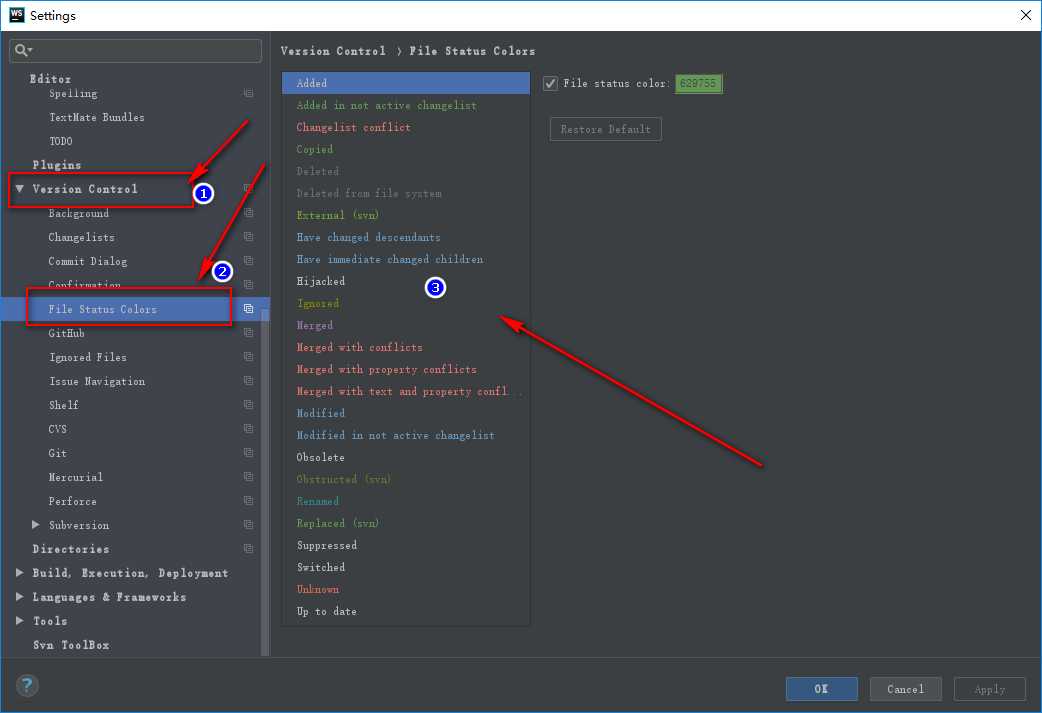Click the project-level icon beside Issue Navigation
The width and height of the screenshot is (1042, 713).
pyautogui.click(x=249, y=381)
